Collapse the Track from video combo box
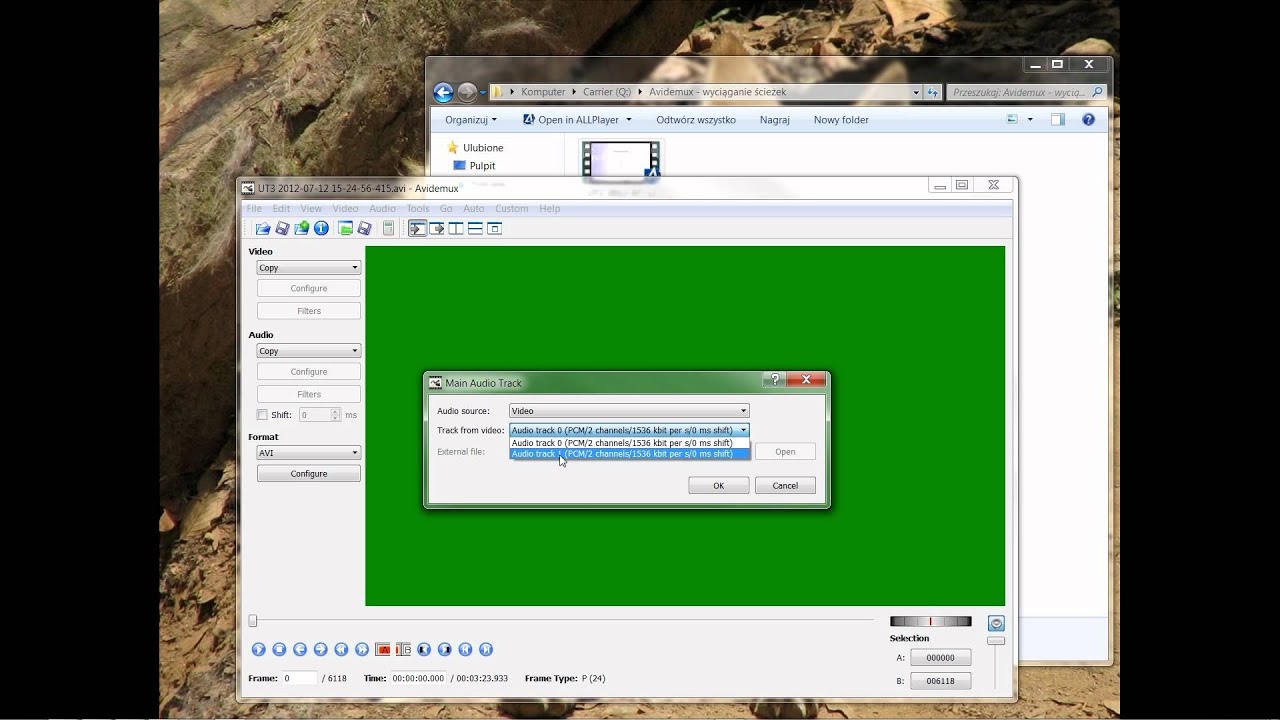 coord(629,430)
